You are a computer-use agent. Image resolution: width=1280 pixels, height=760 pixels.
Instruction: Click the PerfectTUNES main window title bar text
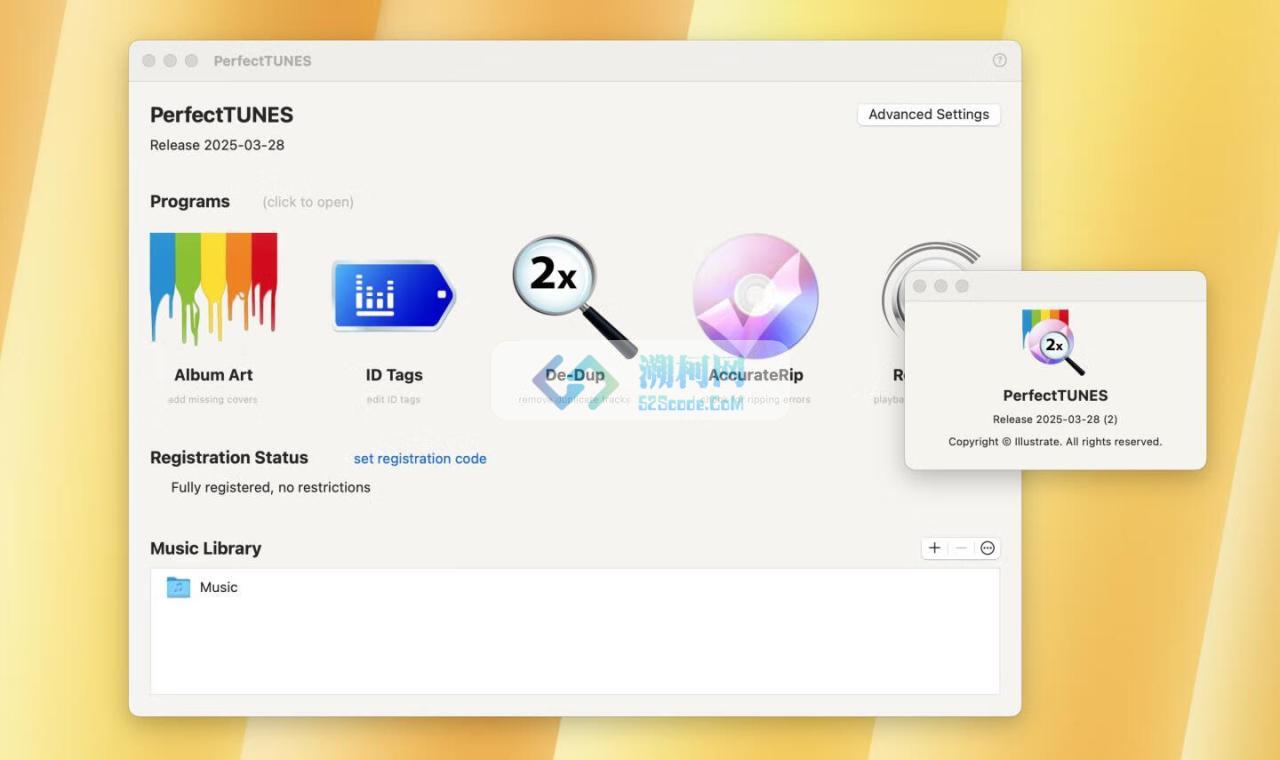(263, 61)
